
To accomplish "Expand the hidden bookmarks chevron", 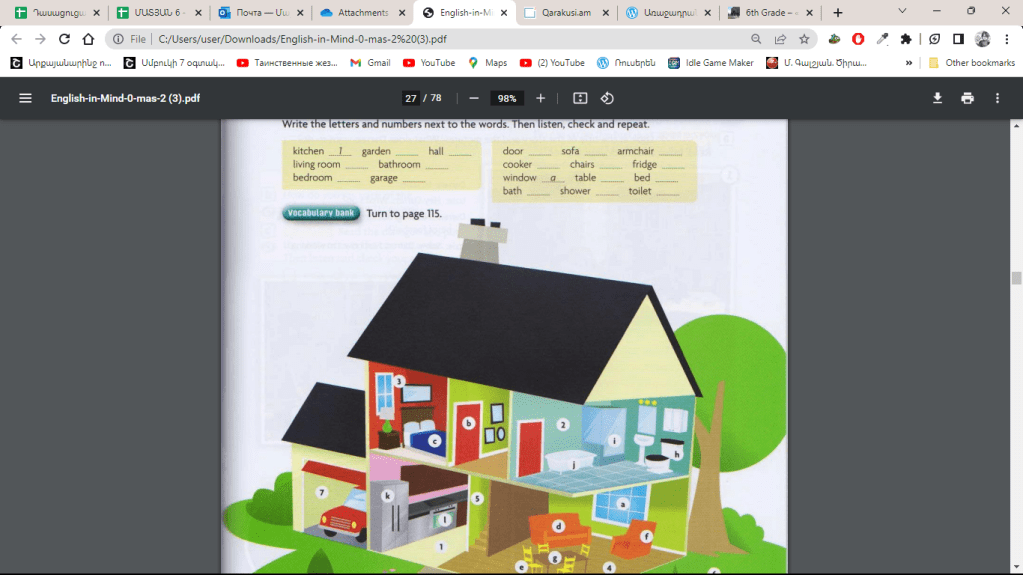I will click(x=909, y=63).
